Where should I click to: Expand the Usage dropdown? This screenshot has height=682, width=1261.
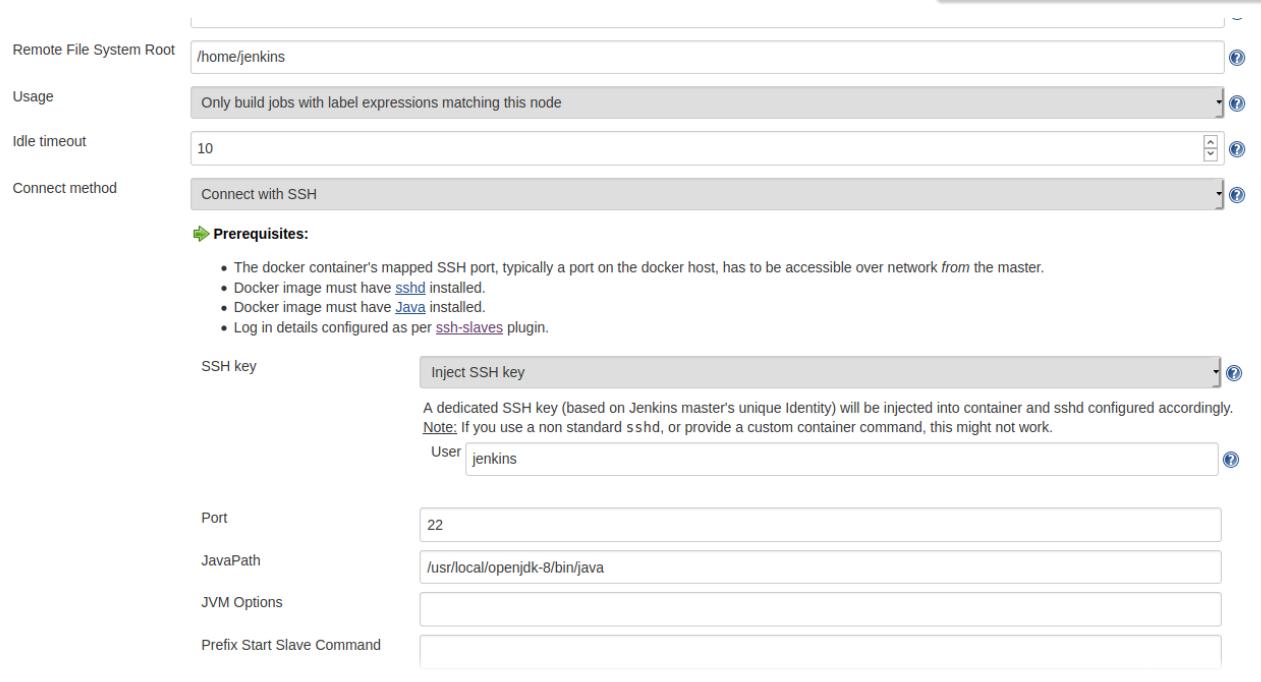(x=706, y=102)
